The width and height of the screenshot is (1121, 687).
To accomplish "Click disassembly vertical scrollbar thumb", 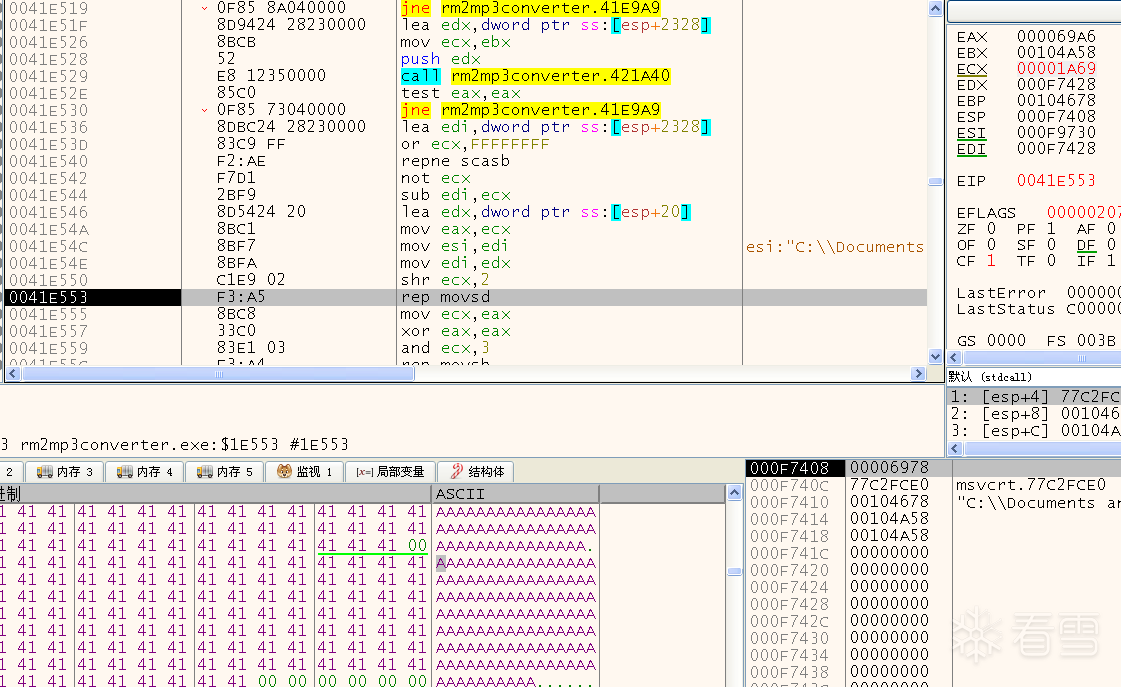I will pyautogui.click(x=935, y=181).
